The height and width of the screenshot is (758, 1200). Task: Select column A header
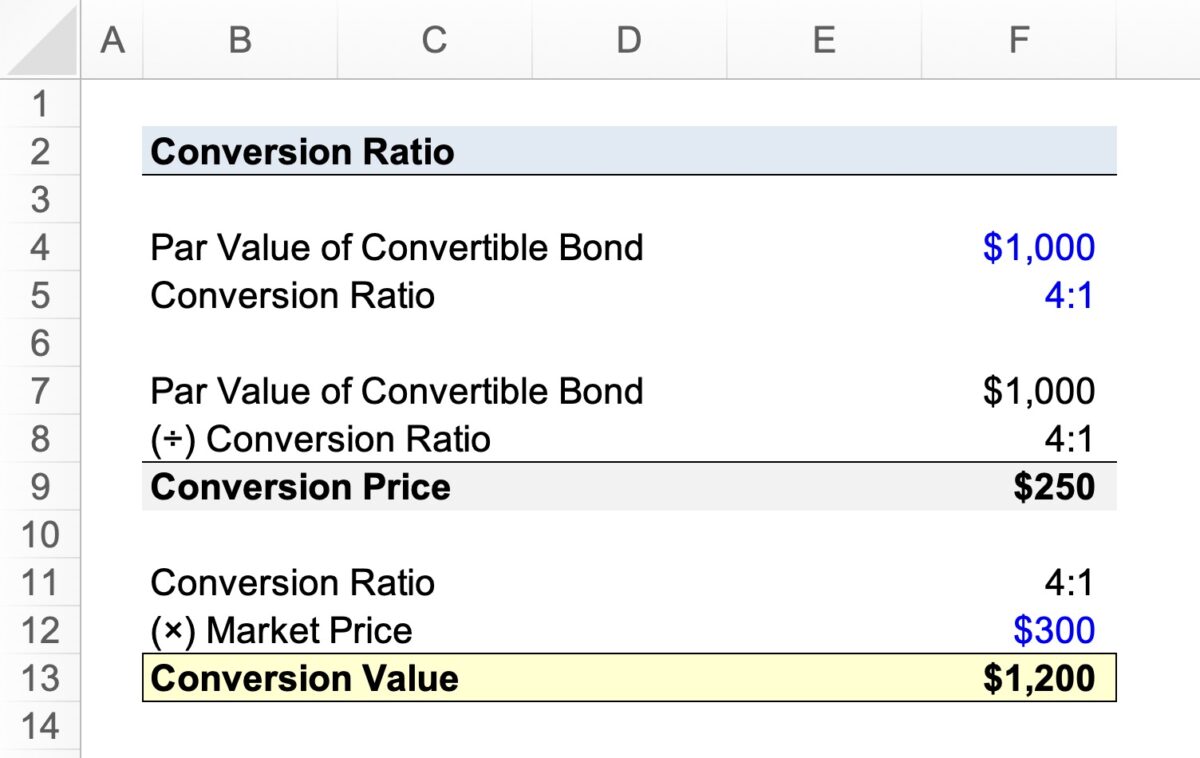point(112,40)
